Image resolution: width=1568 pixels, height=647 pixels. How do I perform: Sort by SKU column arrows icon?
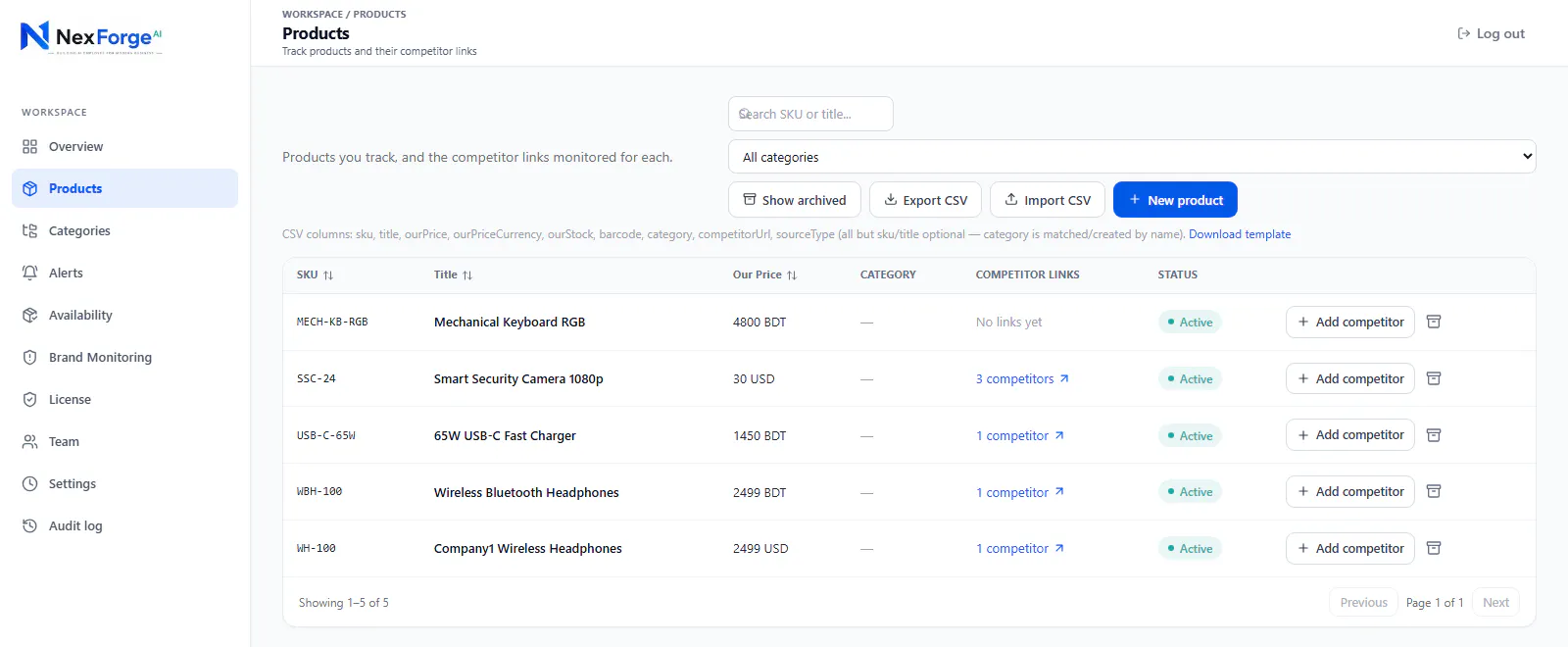[x=328, y=275]
